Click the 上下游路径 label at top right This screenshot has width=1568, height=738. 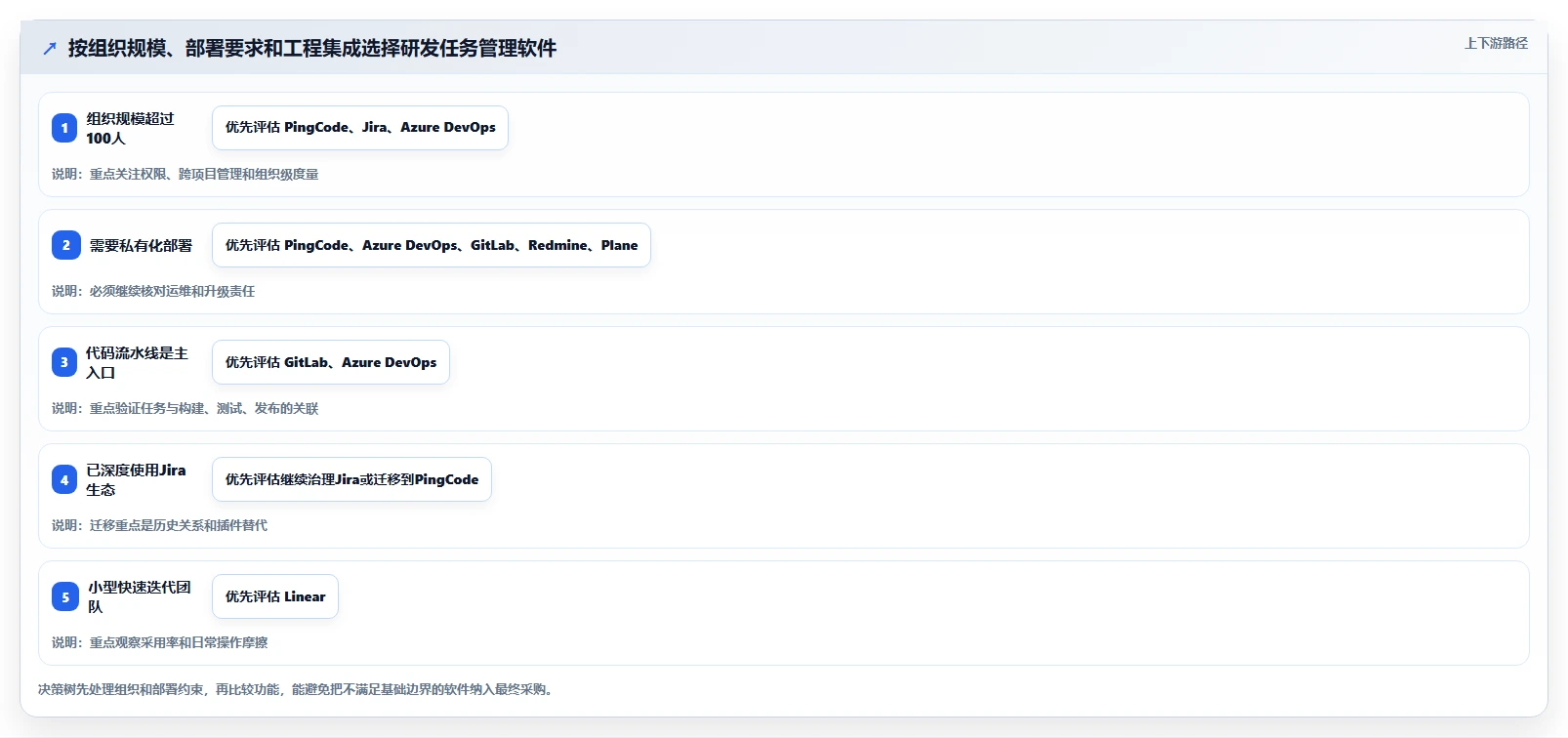point(1496,43)
